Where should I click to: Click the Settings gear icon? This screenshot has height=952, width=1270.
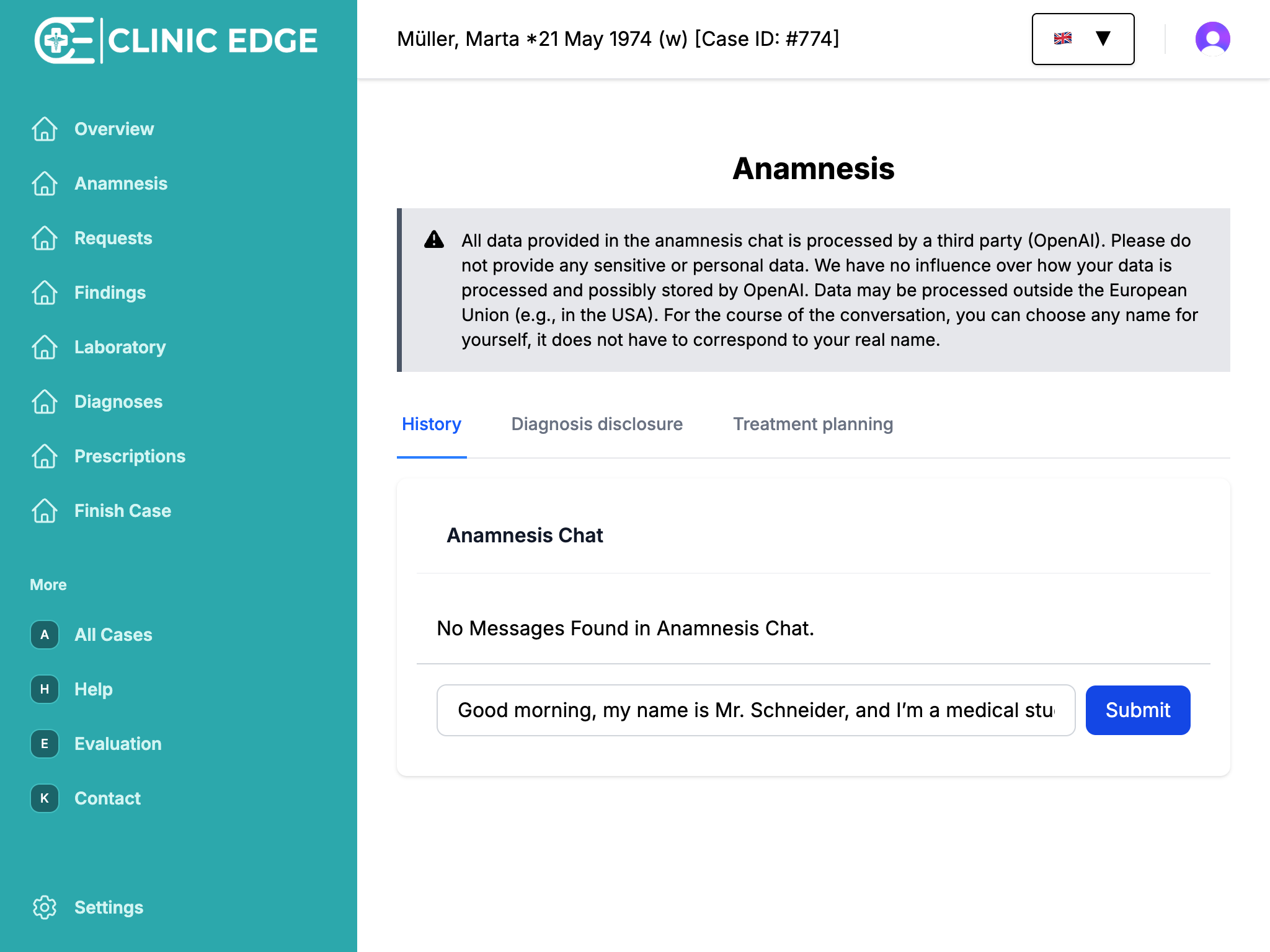(44, 907)
